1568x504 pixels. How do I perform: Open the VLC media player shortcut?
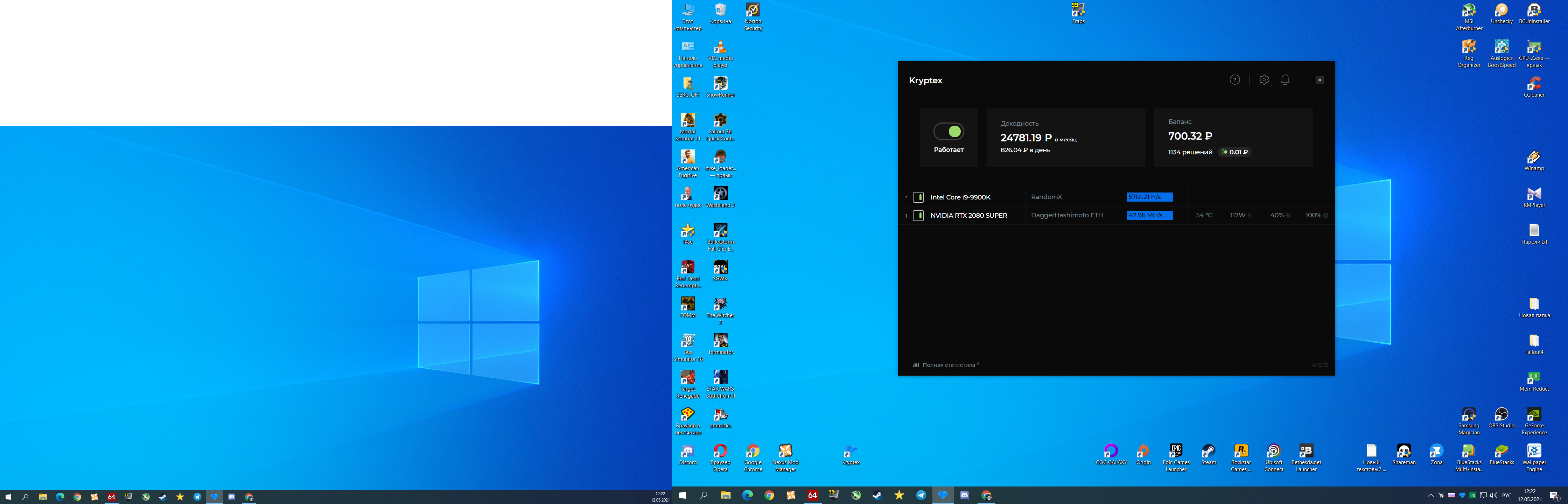721,54
